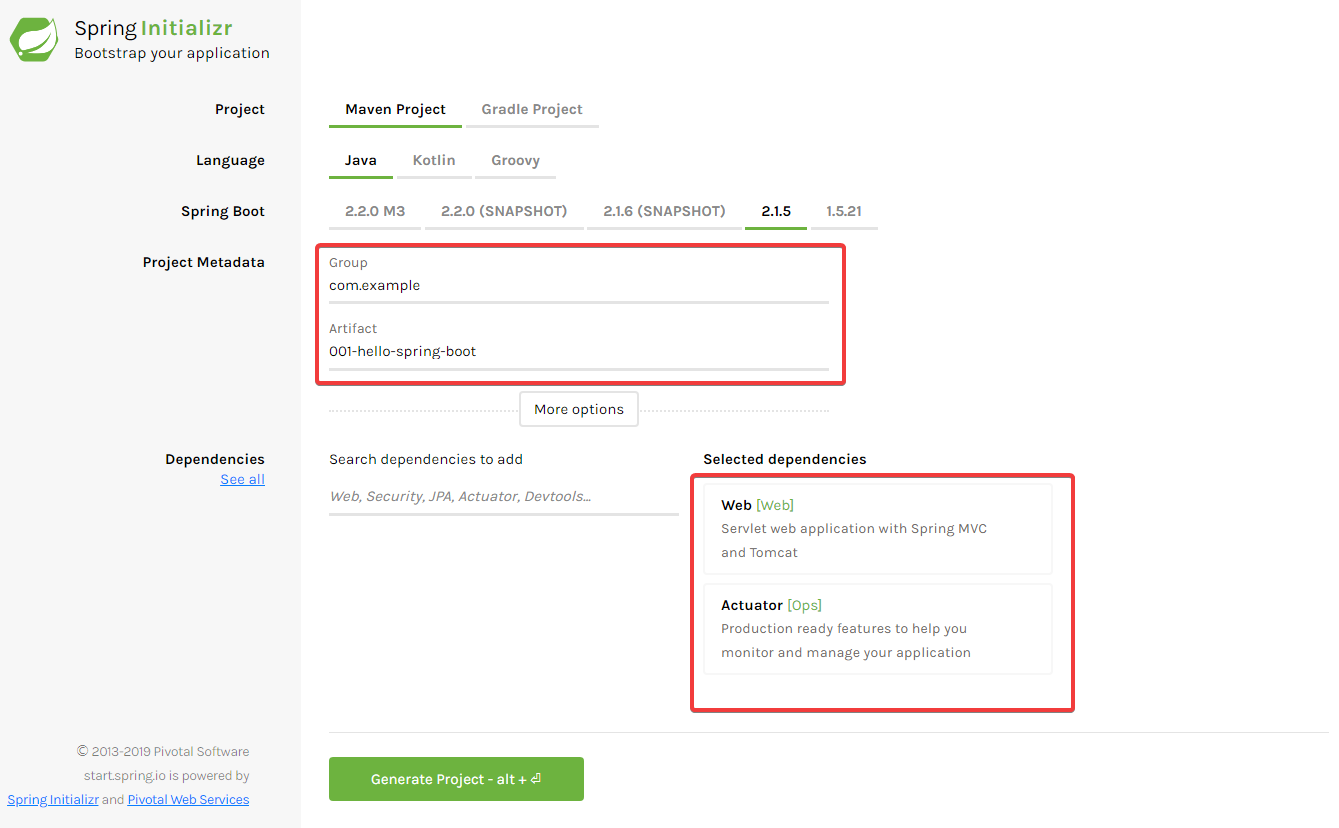Click the Spring Boot section label
Image resolution: width=1339 pixels, height=828 pixels.
click(223, 212)
